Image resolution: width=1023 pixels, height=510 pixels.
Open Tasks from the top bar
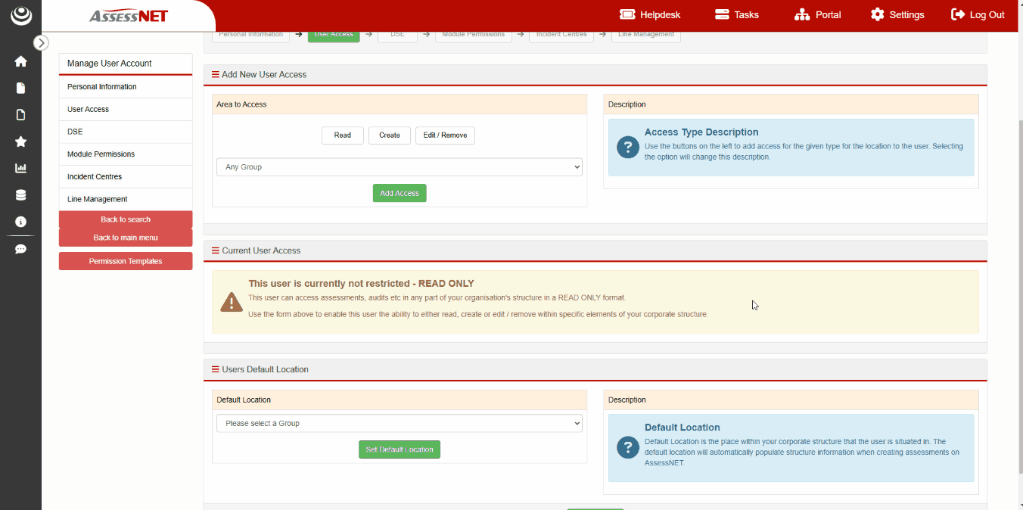737,14
